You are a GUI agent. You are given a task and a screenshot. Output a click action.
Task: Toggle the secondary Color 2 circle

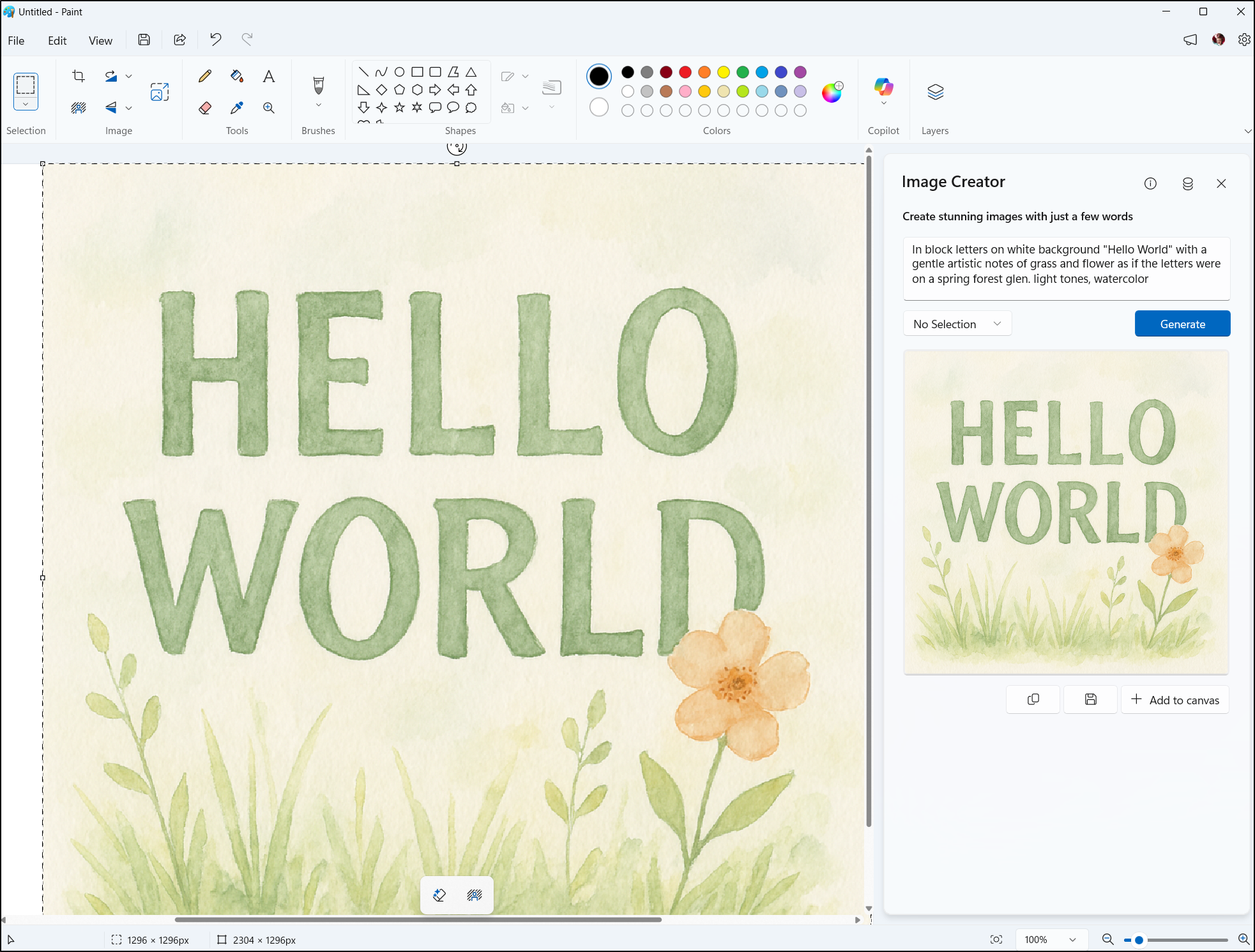point(599,107)
